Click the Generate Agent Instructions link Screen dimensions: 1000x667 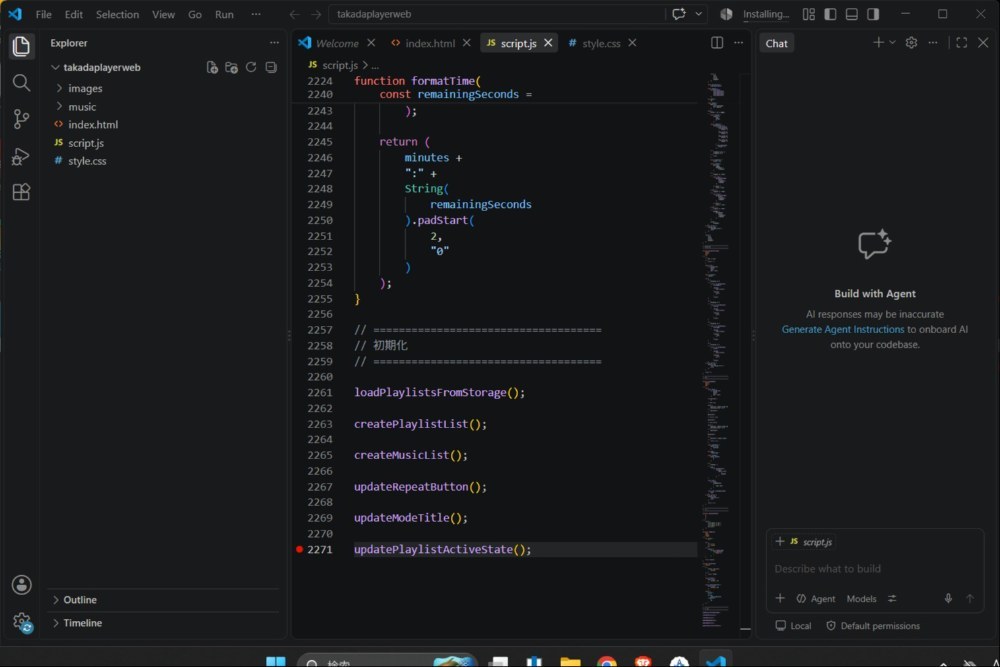tap(842, 329)
